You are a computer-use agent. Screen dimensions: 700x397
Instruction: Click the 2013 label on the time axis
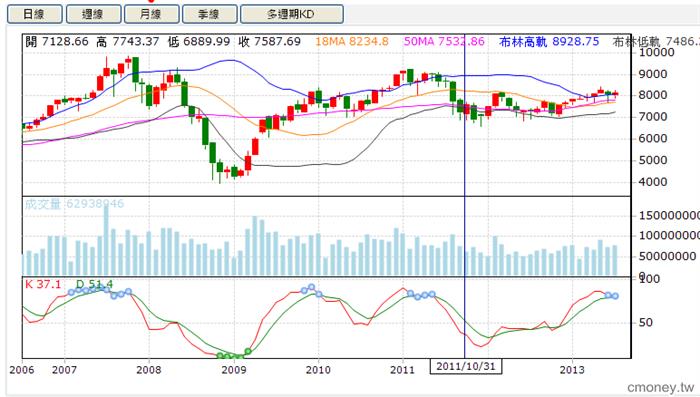[572, 370]
